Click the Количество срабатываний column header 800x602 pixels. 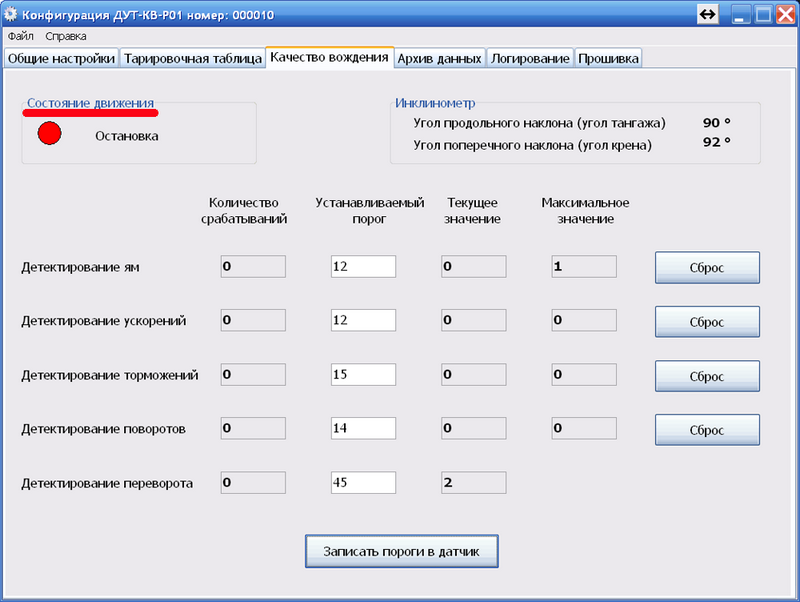pos(244,211)
